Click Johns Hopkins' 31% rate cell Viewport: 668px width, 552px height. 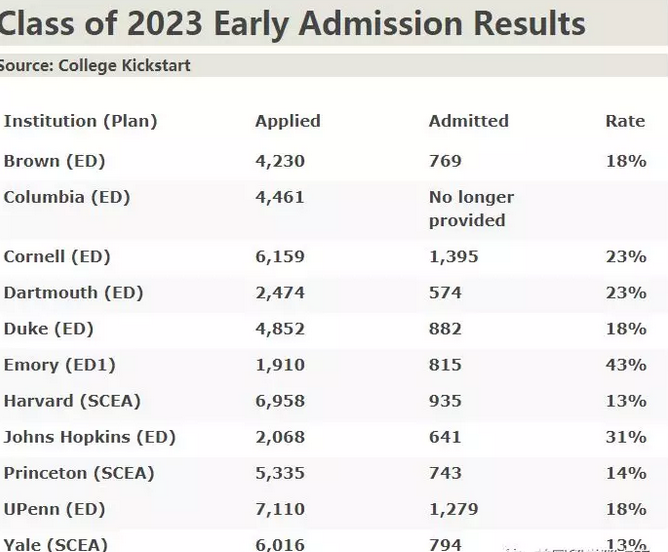click(x=626, y=437)
